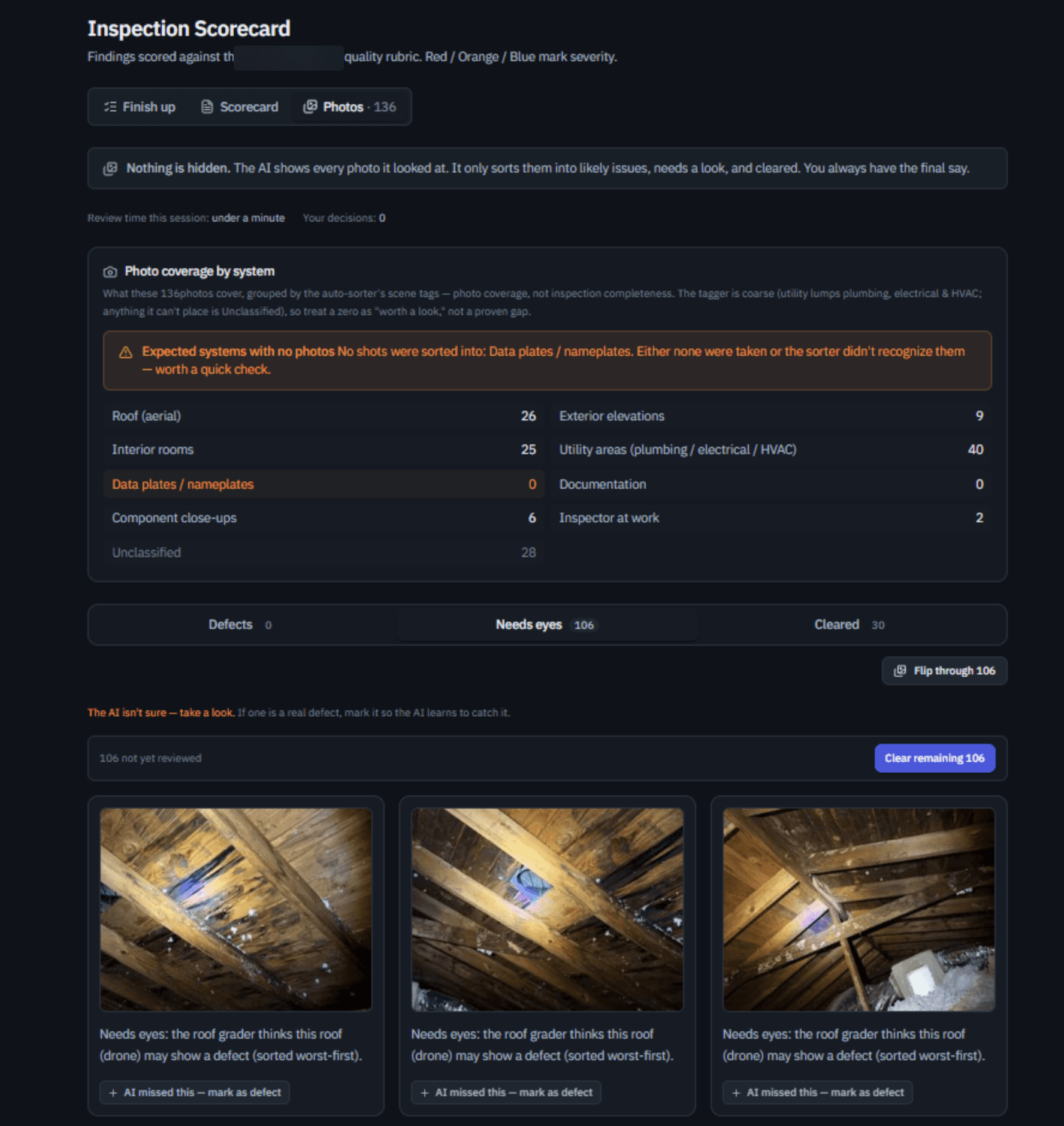Mark second photo as AI missed defect
The height and width of the screenshot is (1126, 1064).
point(506,1092)
